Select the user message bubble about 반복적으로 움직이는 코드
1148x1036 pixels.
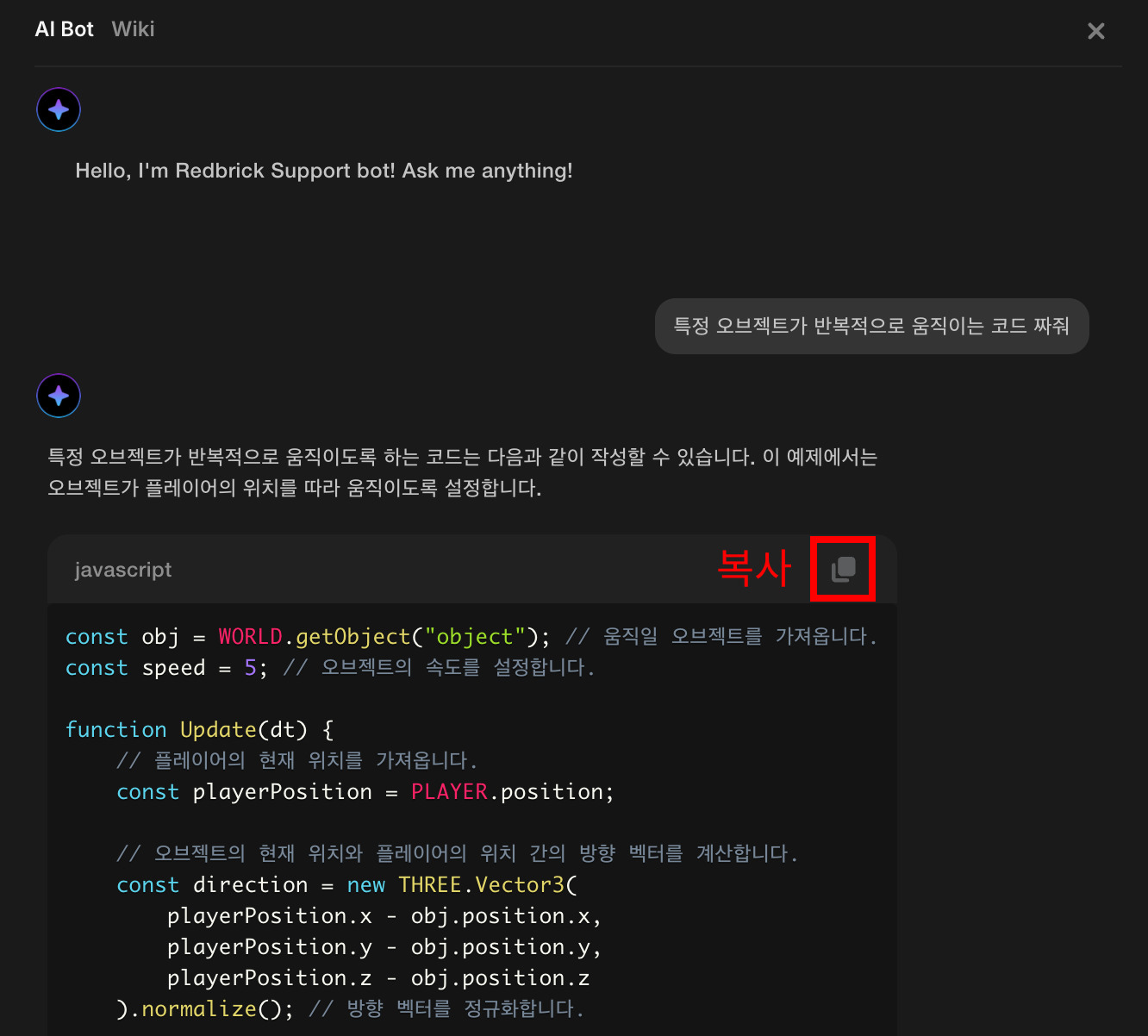871,326
